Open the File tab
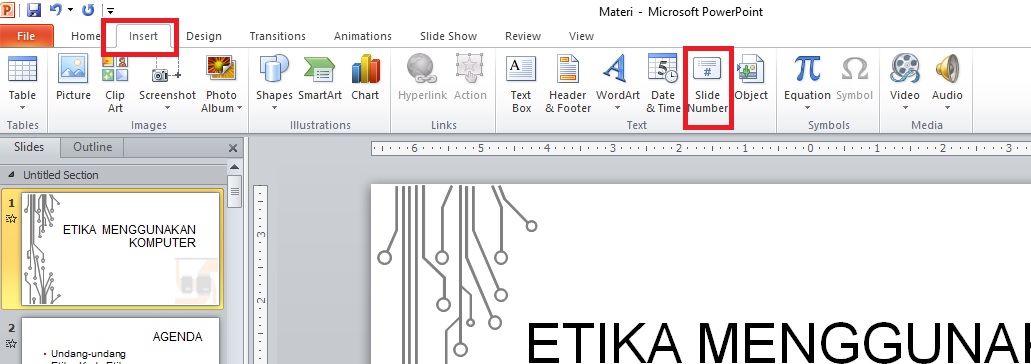1031x364 pixels. (x=26, y=36)
